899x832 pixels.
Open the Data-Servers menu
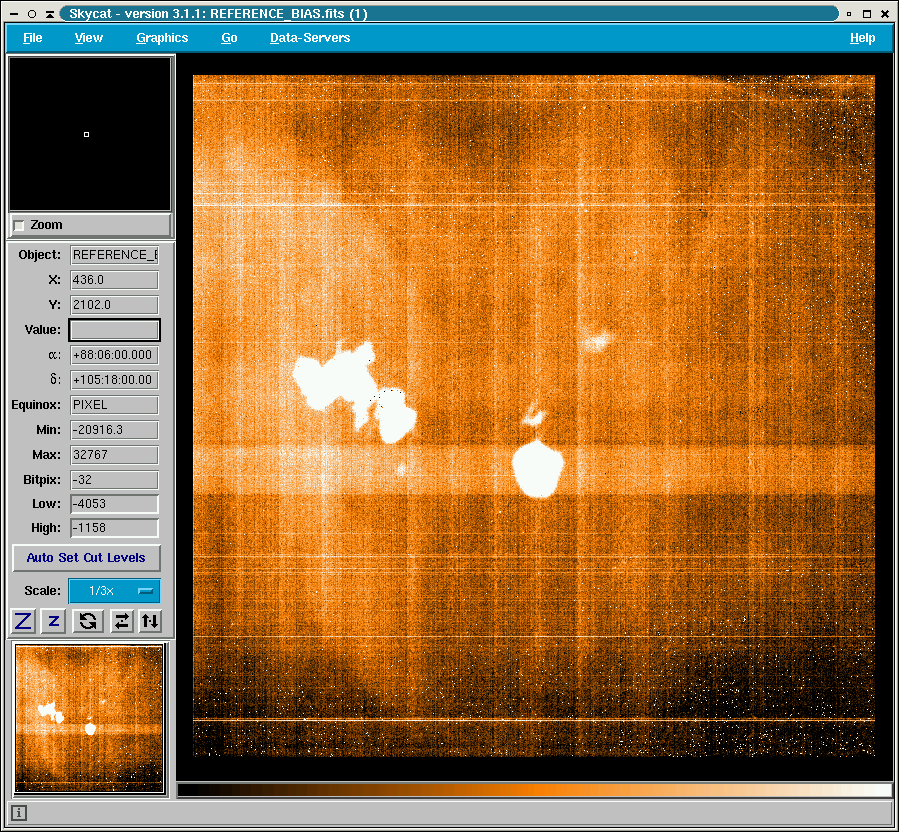tap(310, 38)
